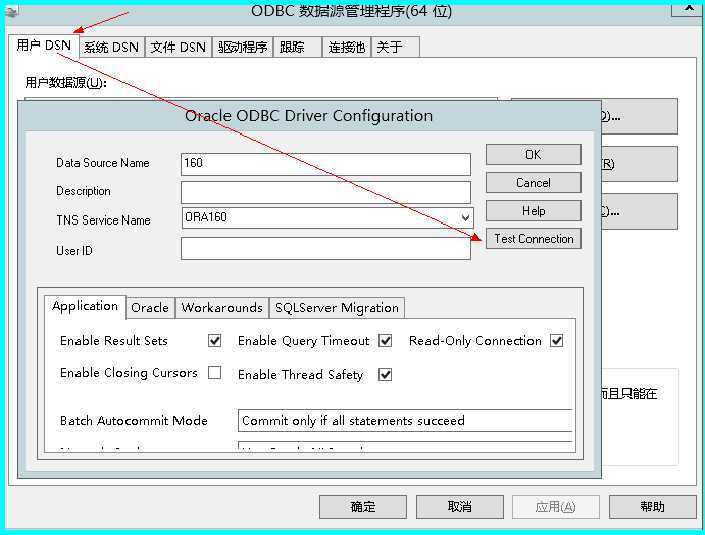
Task: Click OK in Oracle ODBC Driver Configuration
Action: [534, 155]
